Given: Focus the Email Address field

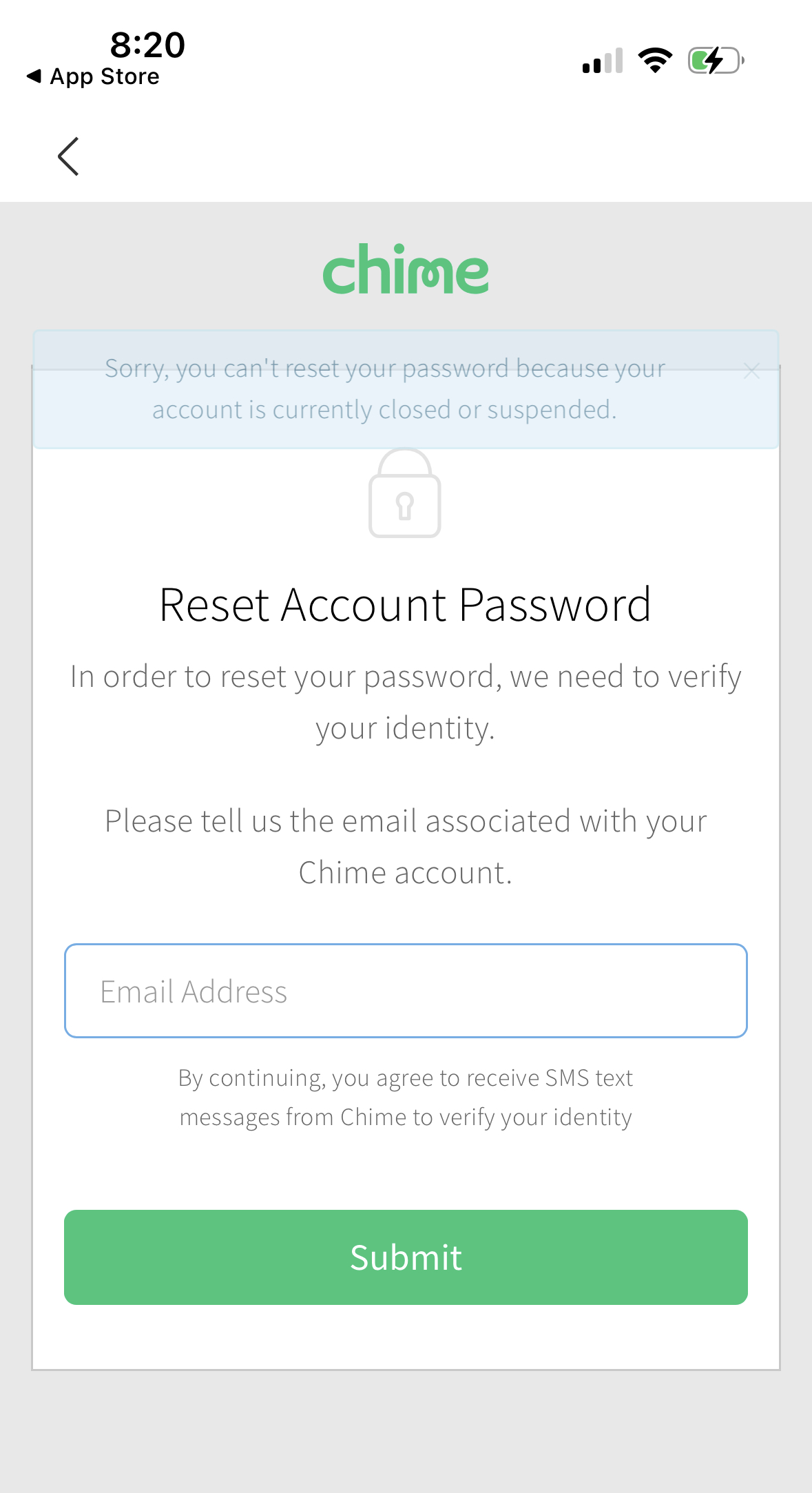Looking at the screenshot, I should click(406, 991).
